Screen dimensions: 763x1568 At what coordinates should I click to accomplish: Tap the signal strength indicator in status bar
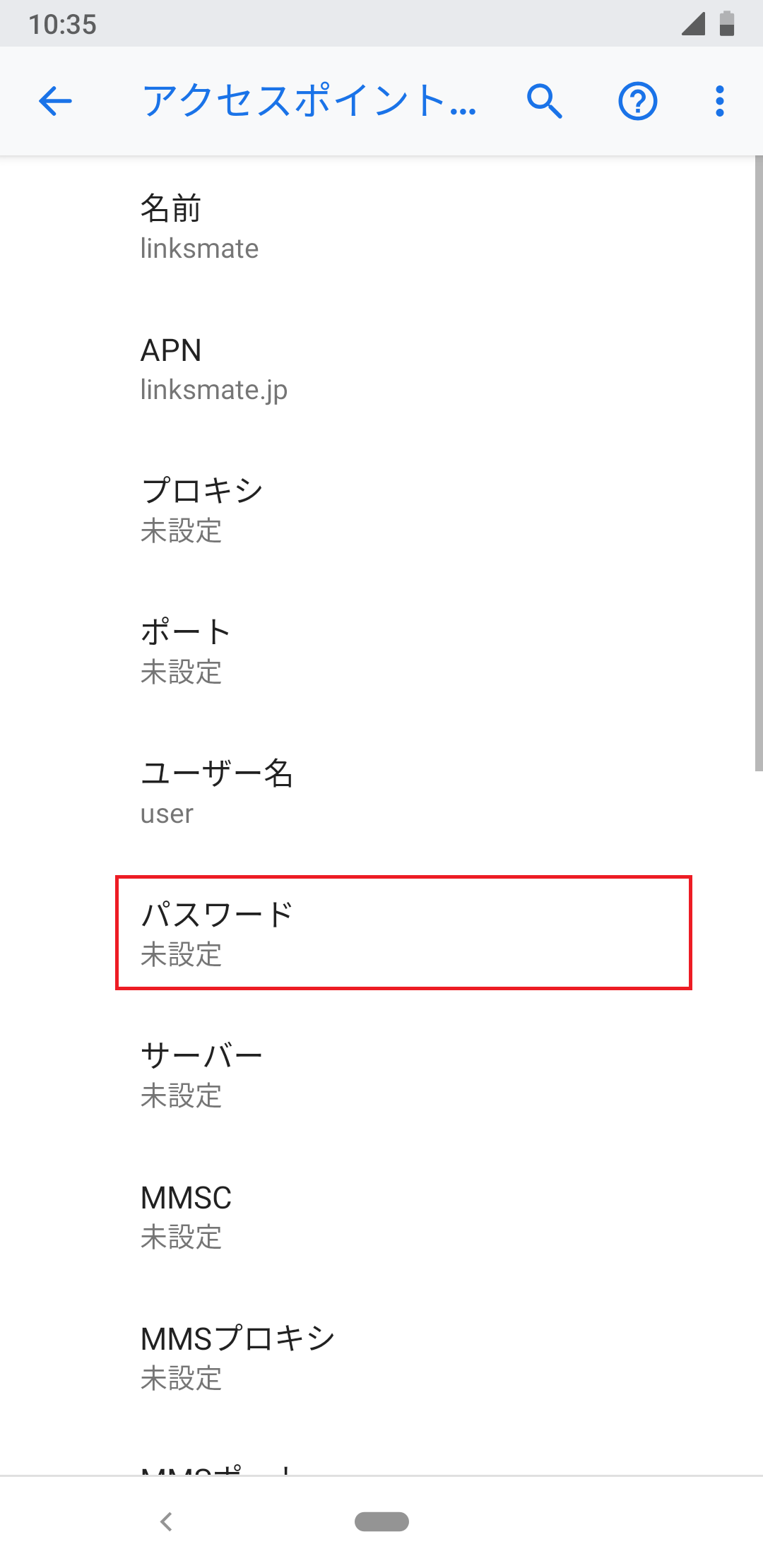pos(695,23)
